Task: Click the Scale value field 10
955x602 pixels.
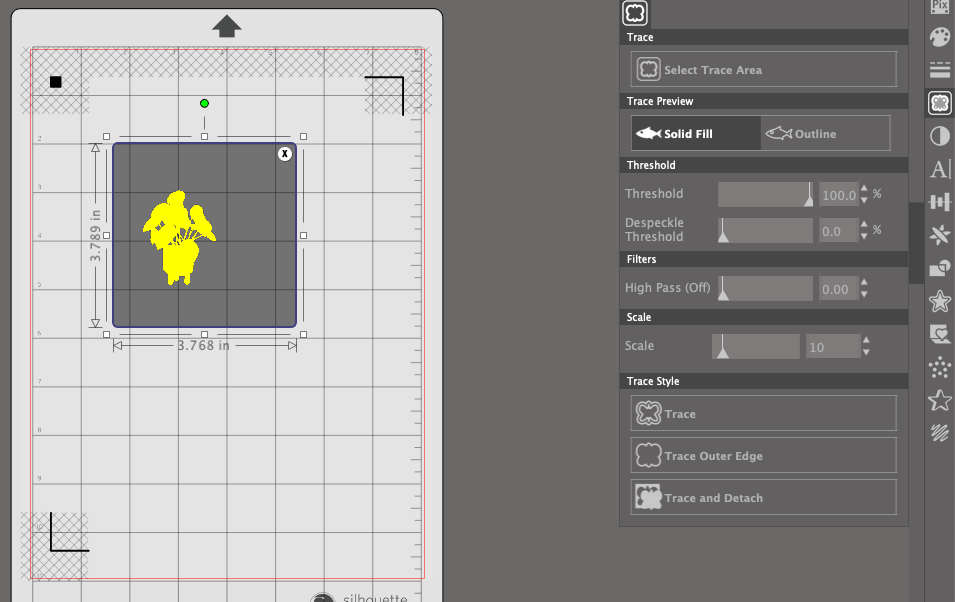Action: (x=833, y=347)
